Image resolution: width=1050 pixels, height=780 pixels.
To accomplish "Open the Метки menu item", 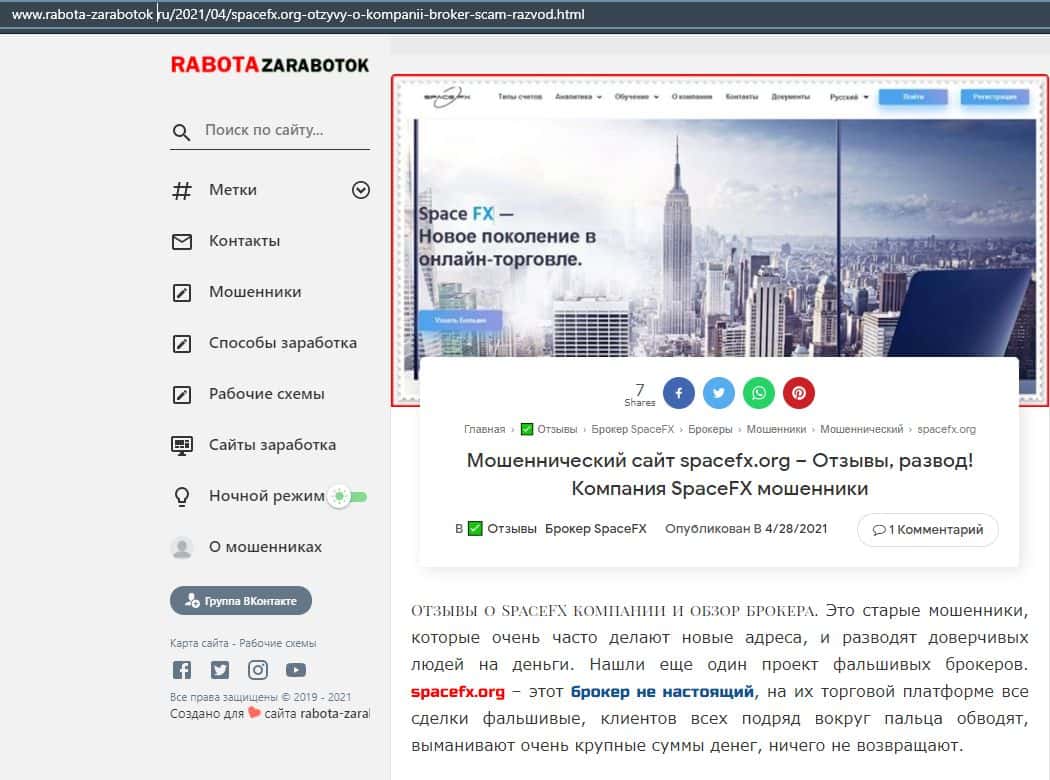I will pyautogui.click(x=232, y=190).
